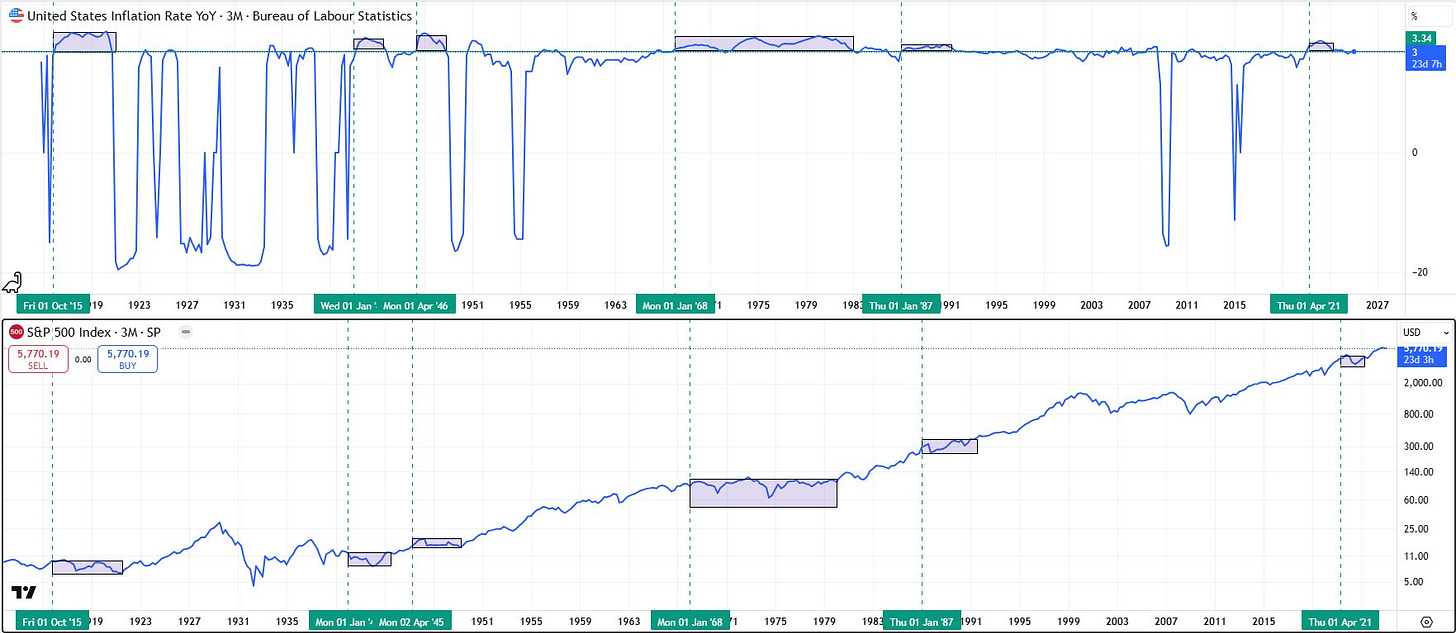This screenshot has width=1456, height=633.
Task: Select the Wed 01 Jan marker in the inflation pane
Action: click(x=346, y=305)
